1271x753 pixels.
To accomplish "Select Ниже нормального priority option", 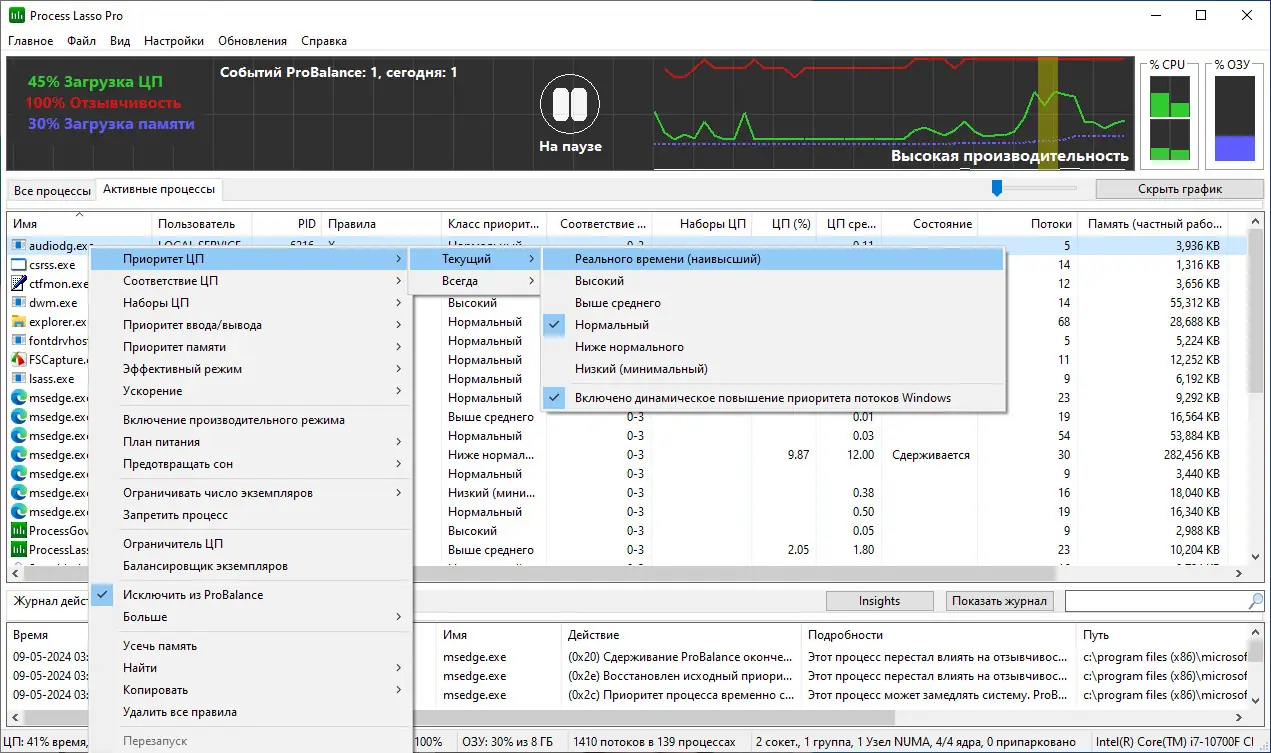I will pyautogui.click(x=772, y=347).
